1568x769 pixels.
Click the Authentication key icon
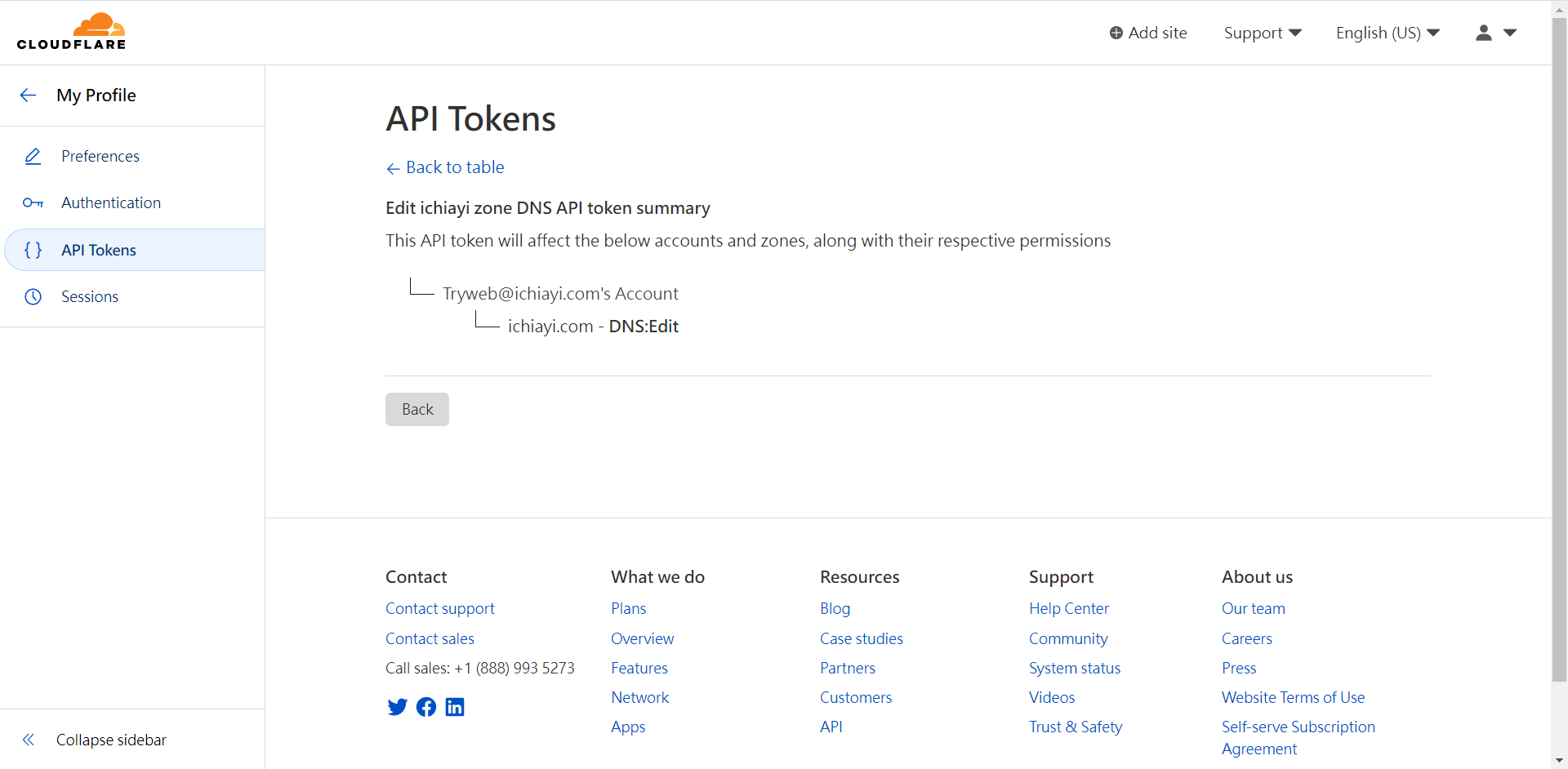tap(33, 202)
